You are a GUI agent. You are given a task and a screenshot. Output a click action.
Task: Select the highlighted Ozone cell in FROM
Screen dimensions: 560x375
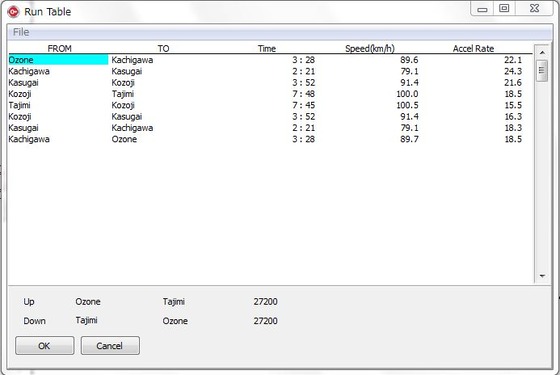(58, 60)
